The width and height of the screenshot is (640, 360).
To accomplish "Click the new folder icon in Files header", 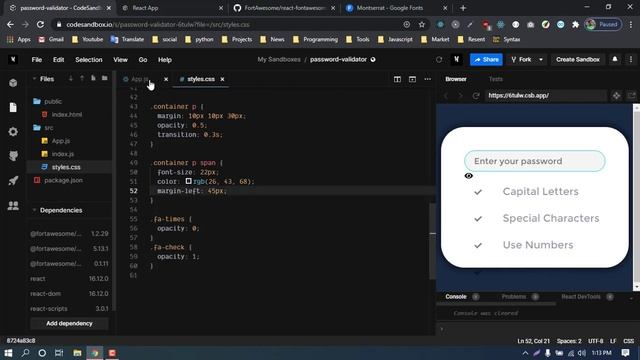I will pos(105,78).
